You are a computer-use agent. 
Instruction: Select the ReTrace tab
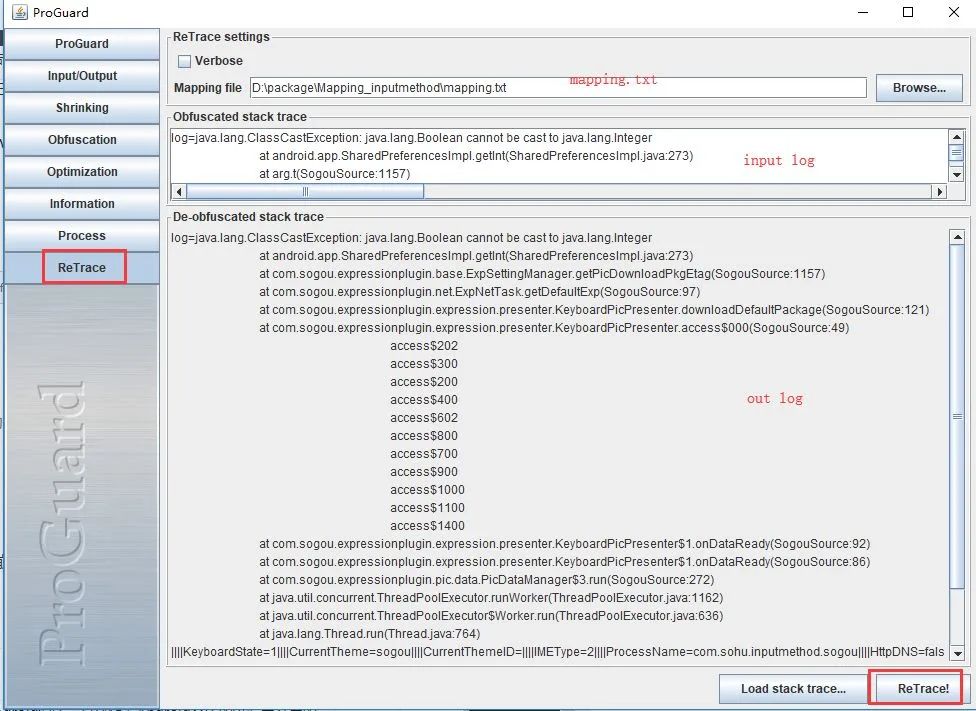82,268
